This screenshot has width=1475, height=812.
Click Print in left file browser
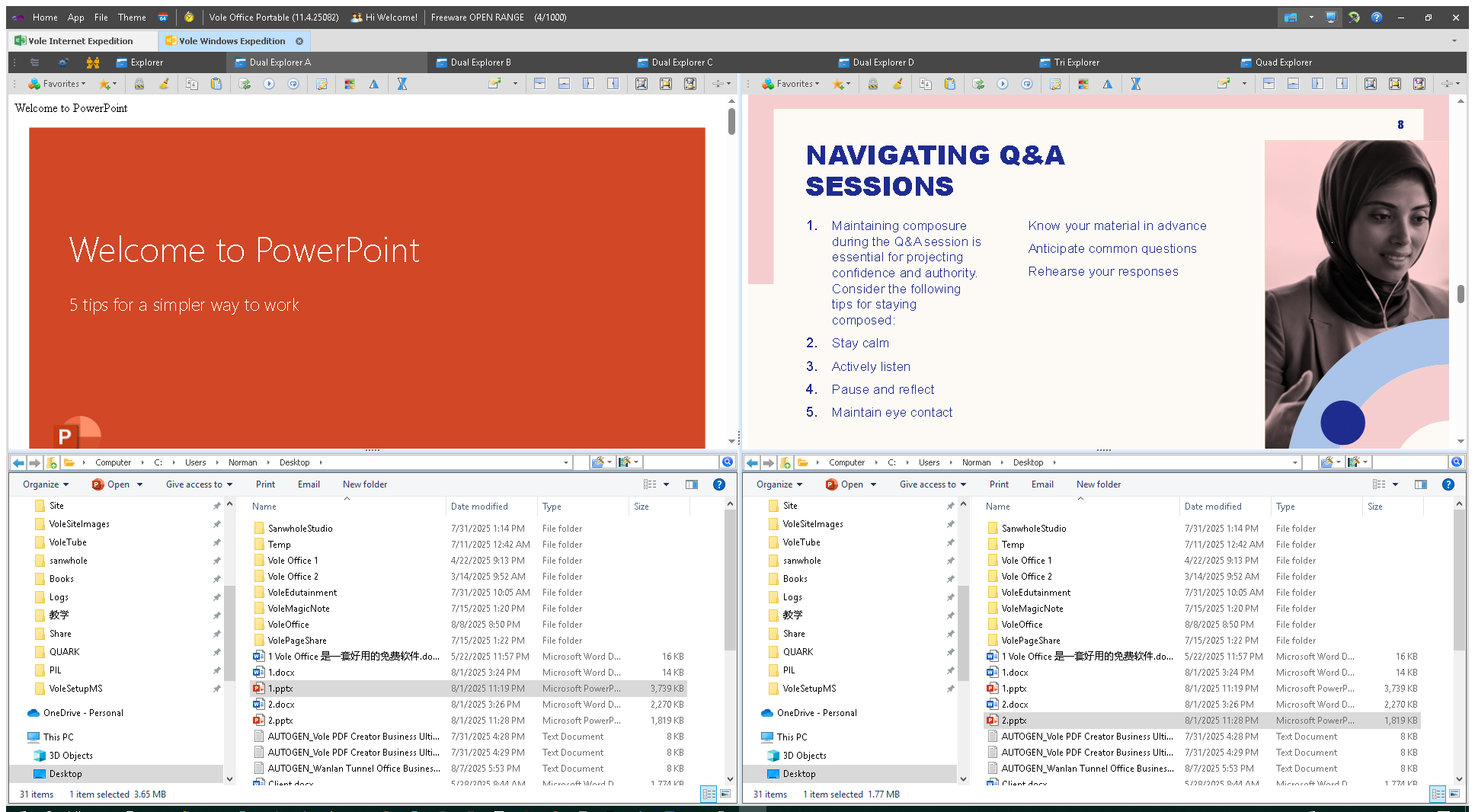click(x=265, y=484)
